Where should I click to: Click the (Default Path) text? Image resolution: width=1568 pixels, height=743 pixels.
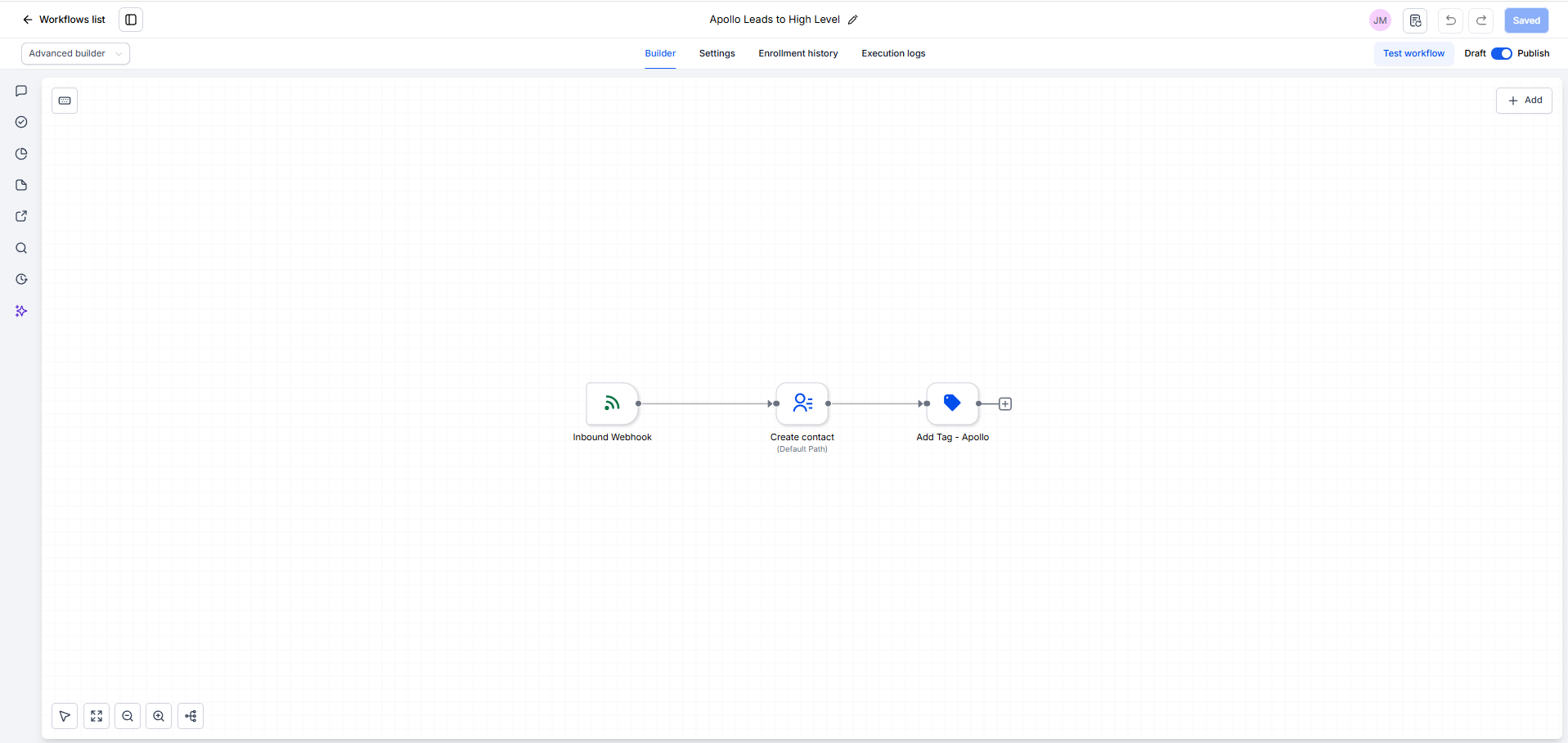802,449
